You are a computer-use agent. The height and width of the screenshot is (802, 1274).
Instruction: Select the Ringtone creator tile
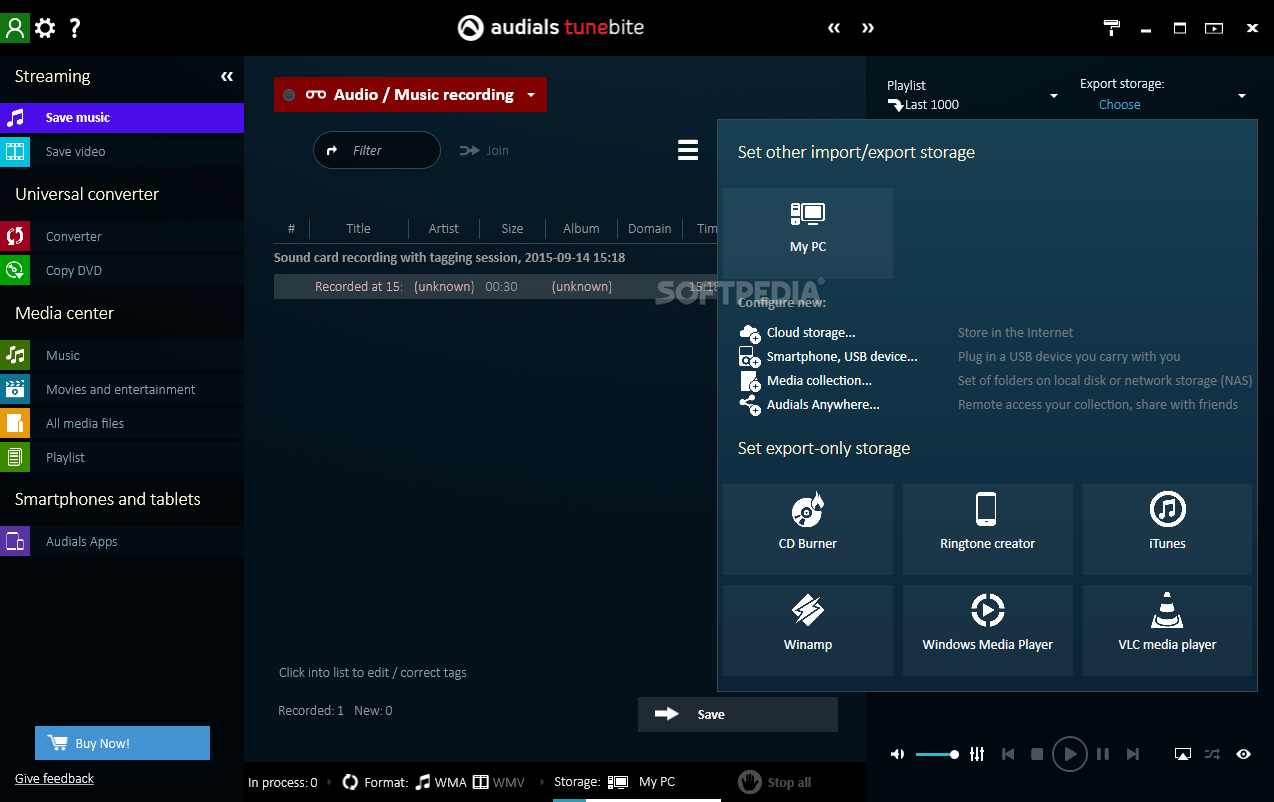click(988, 529)
